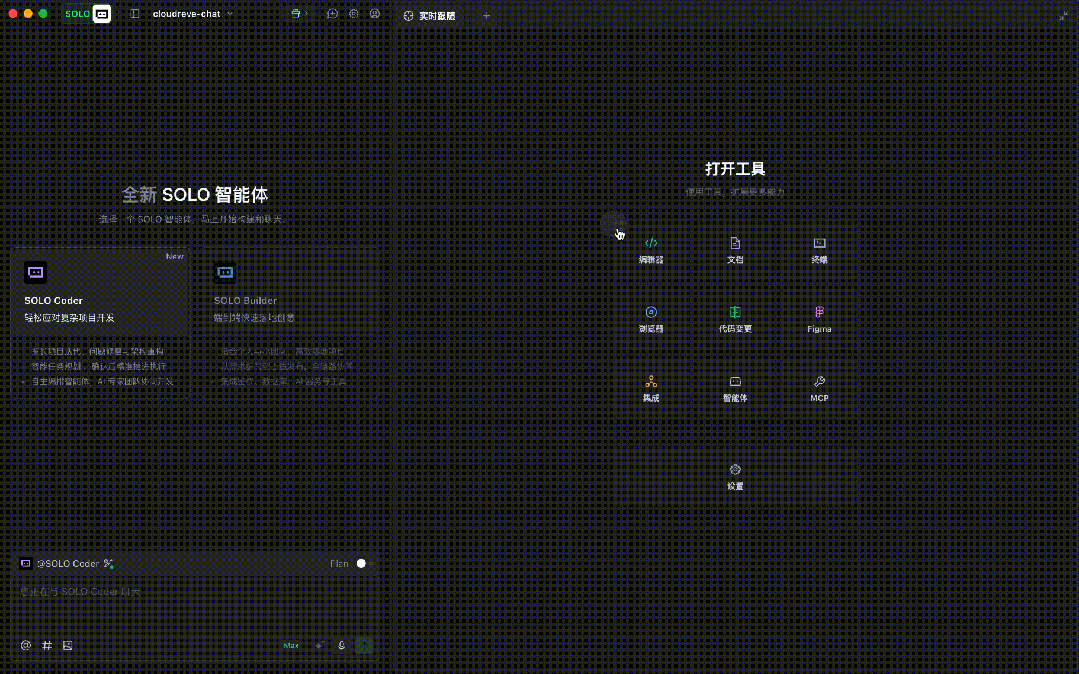Click the tools icon beside @SOLO Coder
The image size is (1079, 674).
click(109, 563)
